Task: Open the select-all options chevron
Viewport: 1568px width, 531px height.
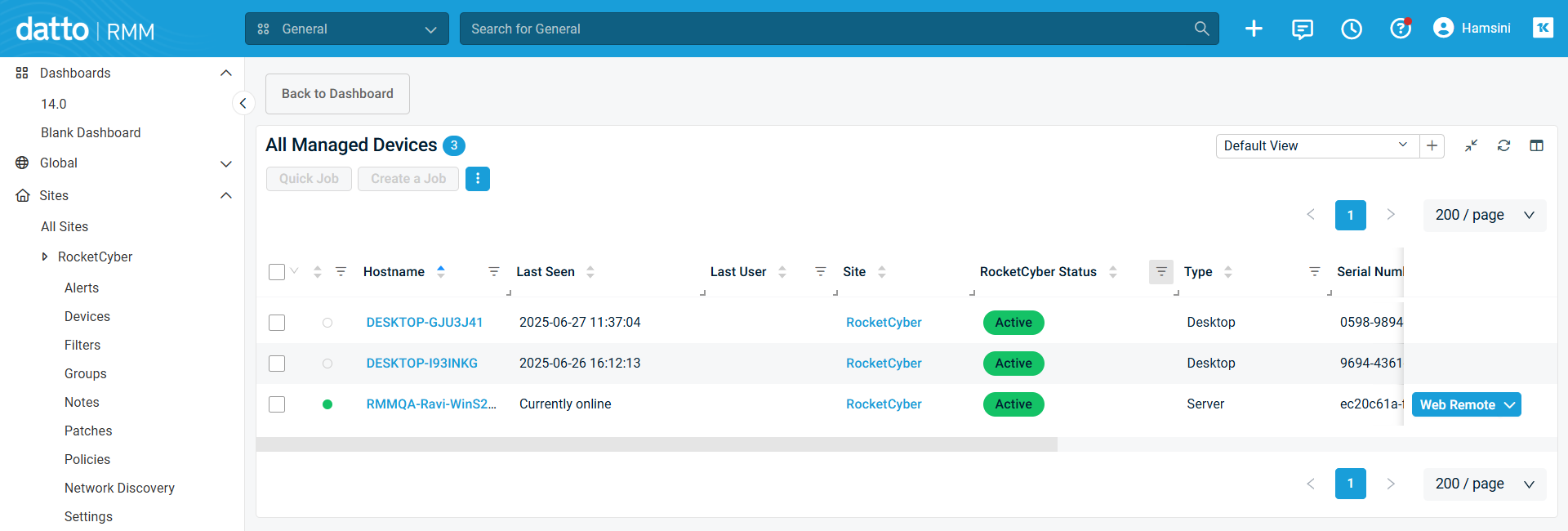Action: [294, 271]
